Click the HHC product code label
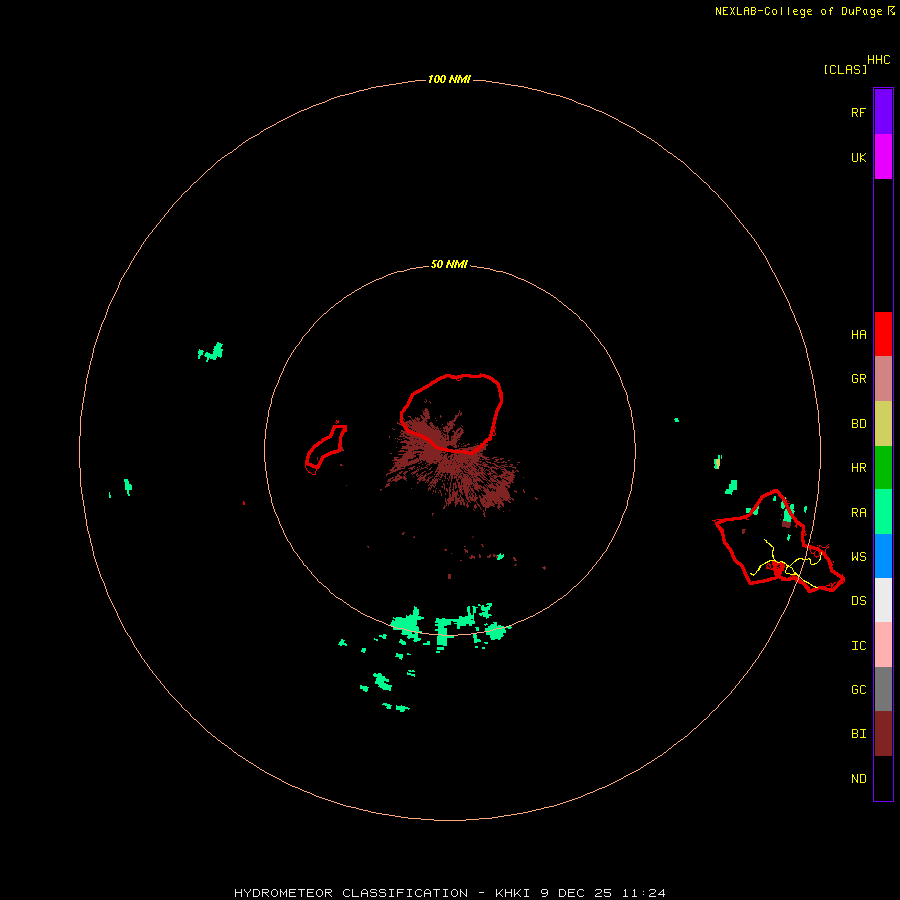The height and width of the screenshot is (900, 900). (879, 60)
